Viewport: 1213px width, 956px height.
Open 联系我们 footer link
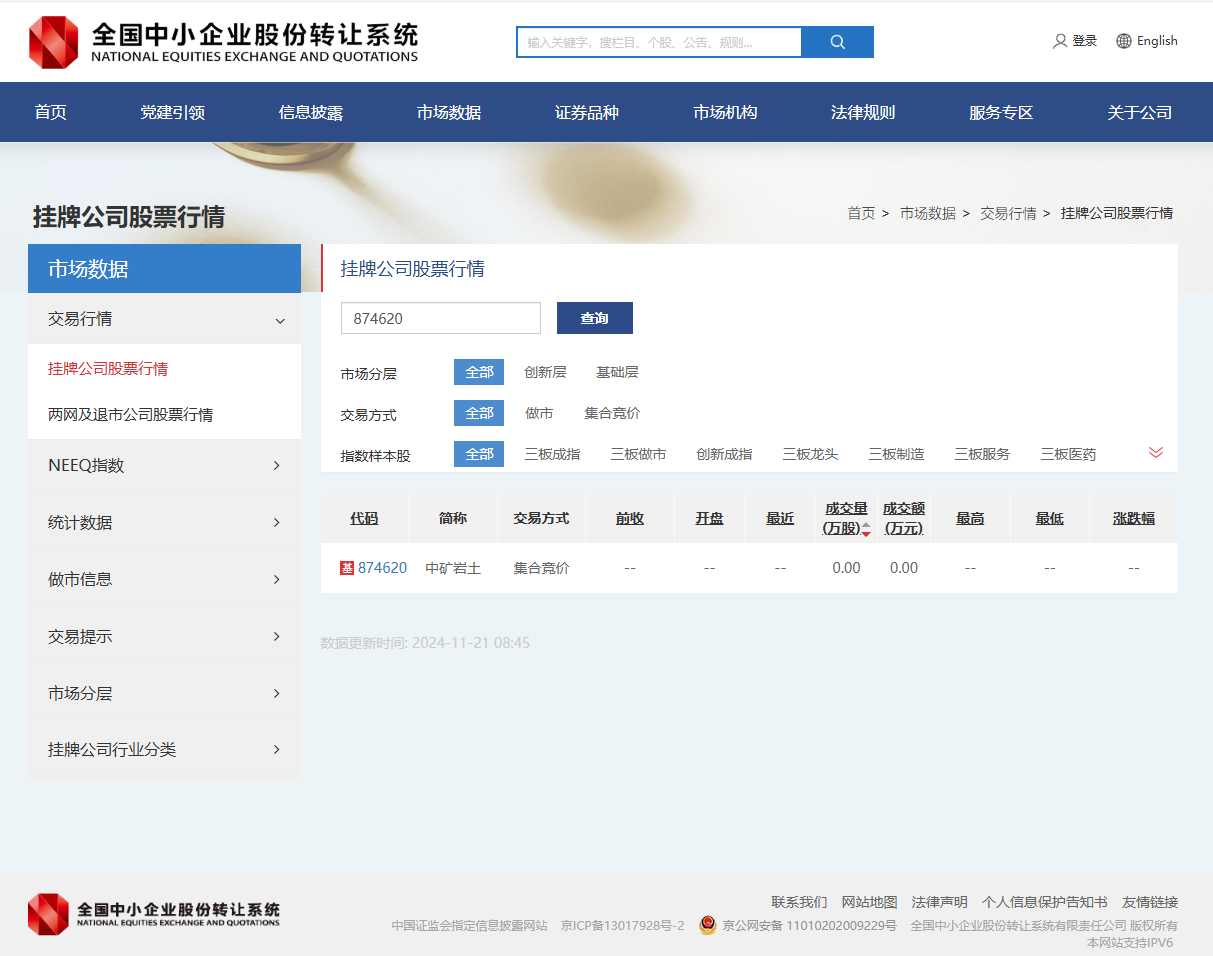tap(799, 902)
